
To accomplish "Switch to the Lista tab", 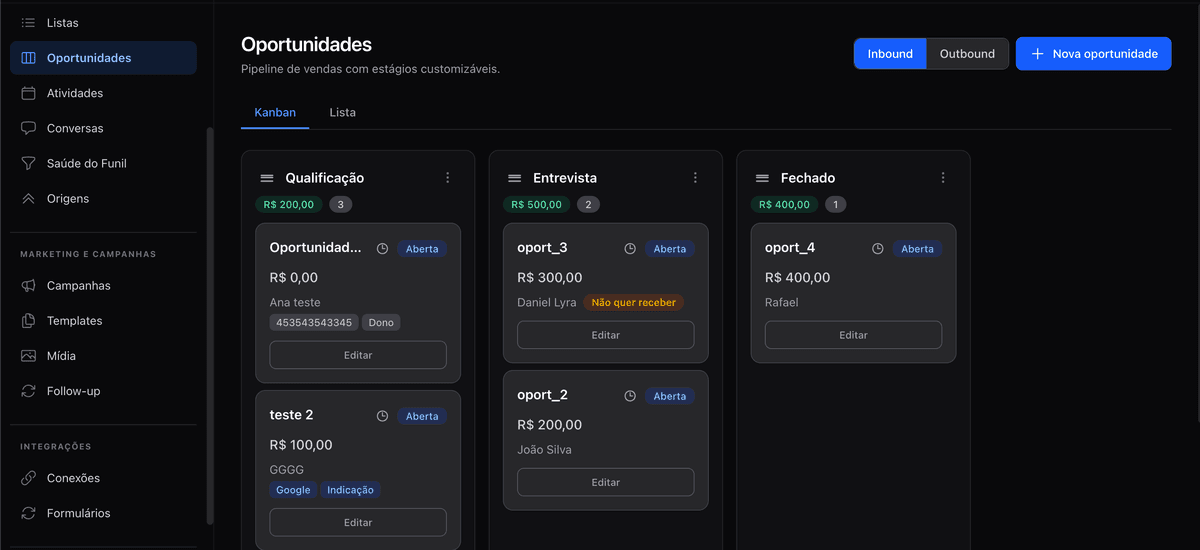I will pos(343,112).
